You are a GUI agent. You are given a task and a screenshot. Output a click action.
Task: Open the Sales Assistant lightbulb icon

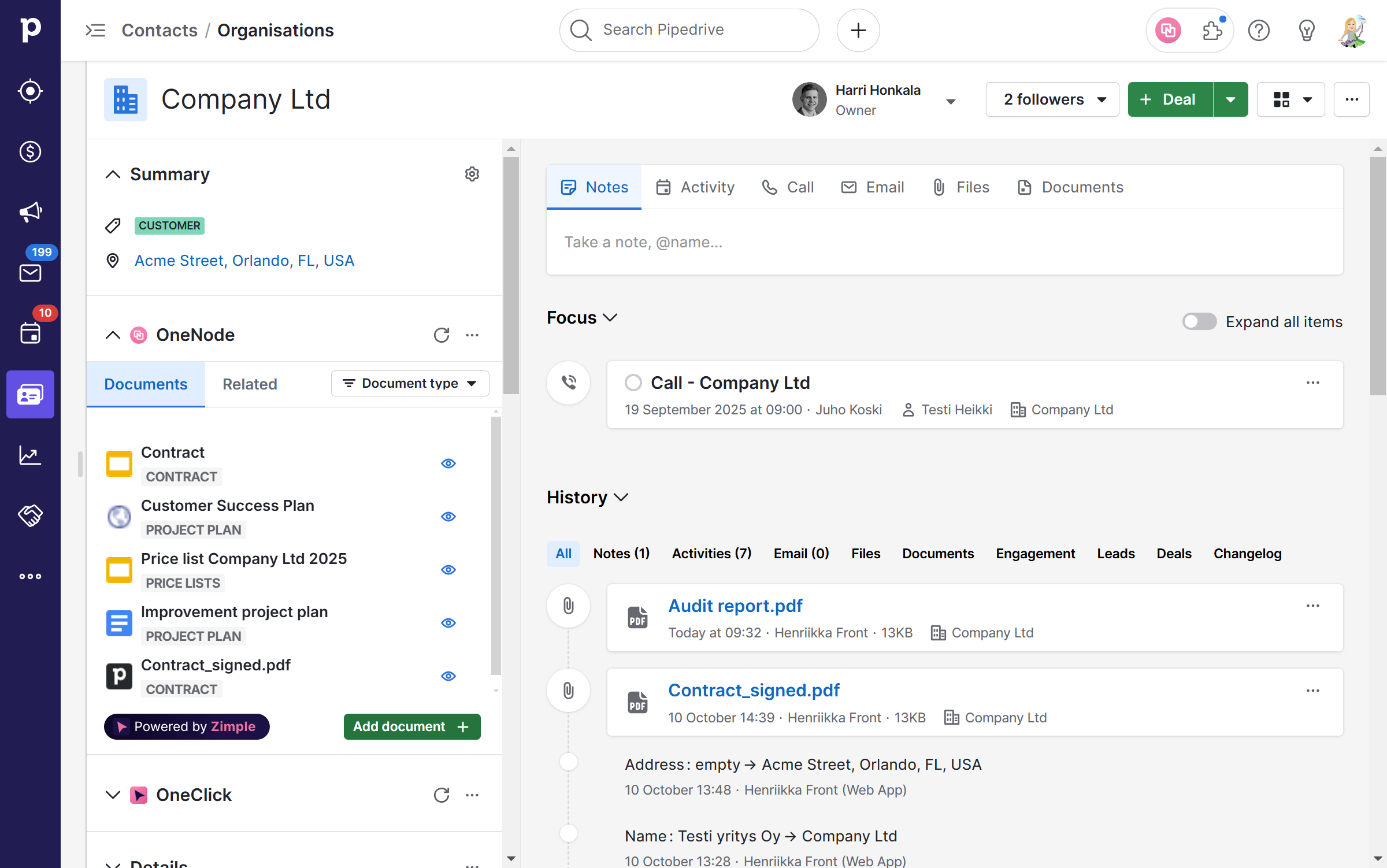tap(1306, 30)
